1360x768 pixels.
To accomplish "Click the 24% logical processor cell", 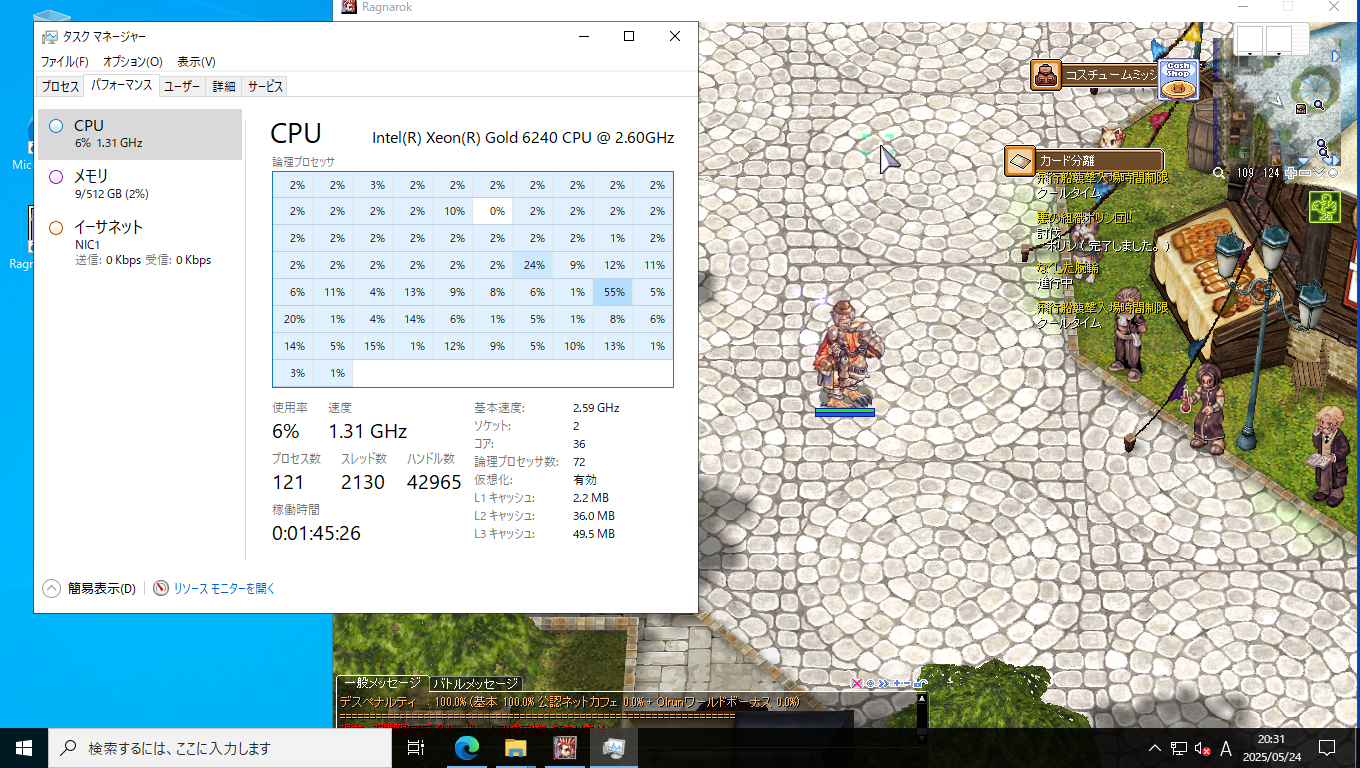I will 534,265.
